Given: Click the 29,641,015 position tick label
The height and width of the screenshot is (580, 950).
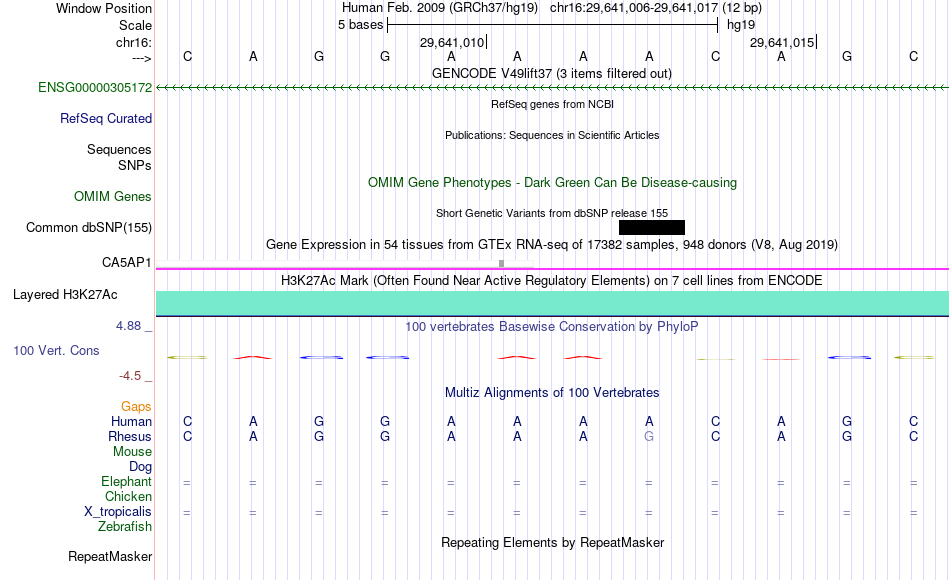Looking at the screenshot, I should [x=782, y=42].
